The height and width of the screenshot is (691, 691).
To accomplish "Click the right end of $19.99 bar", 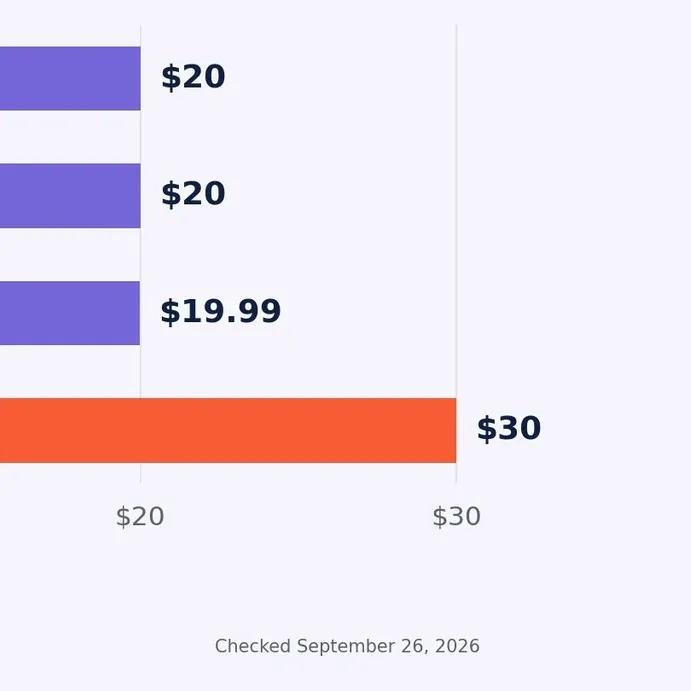I will 137,313.
